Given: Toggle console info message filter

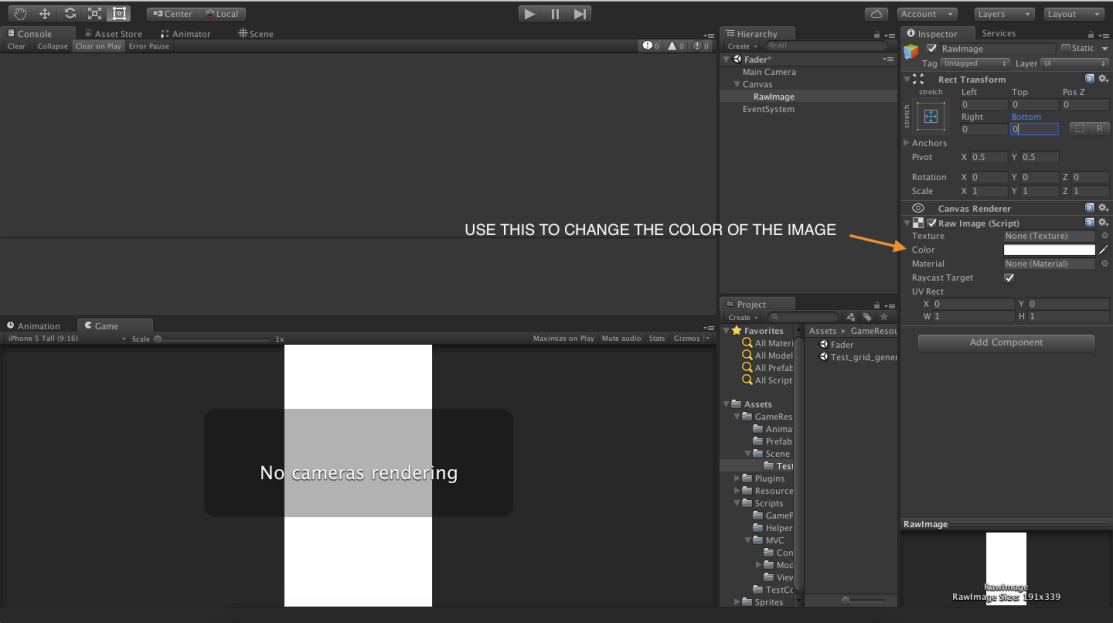Looking at the screenshot, I should coord(651,46).
